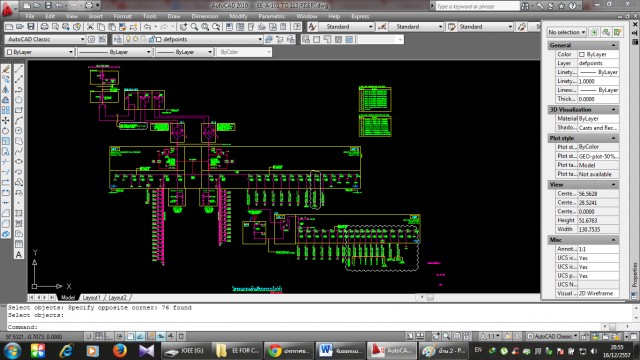Viewport: 640px width, 360px height.
Task: Select the Array tool
Action: [x=6, y=110]
